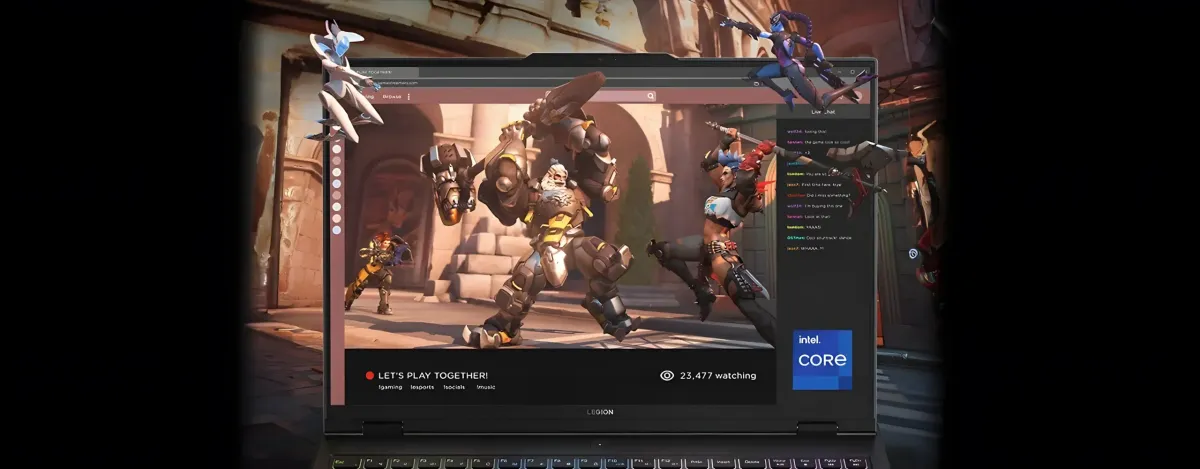Click the !socials tag
The width and height of the screenshot is (1200, 469).
click(455, 387)
